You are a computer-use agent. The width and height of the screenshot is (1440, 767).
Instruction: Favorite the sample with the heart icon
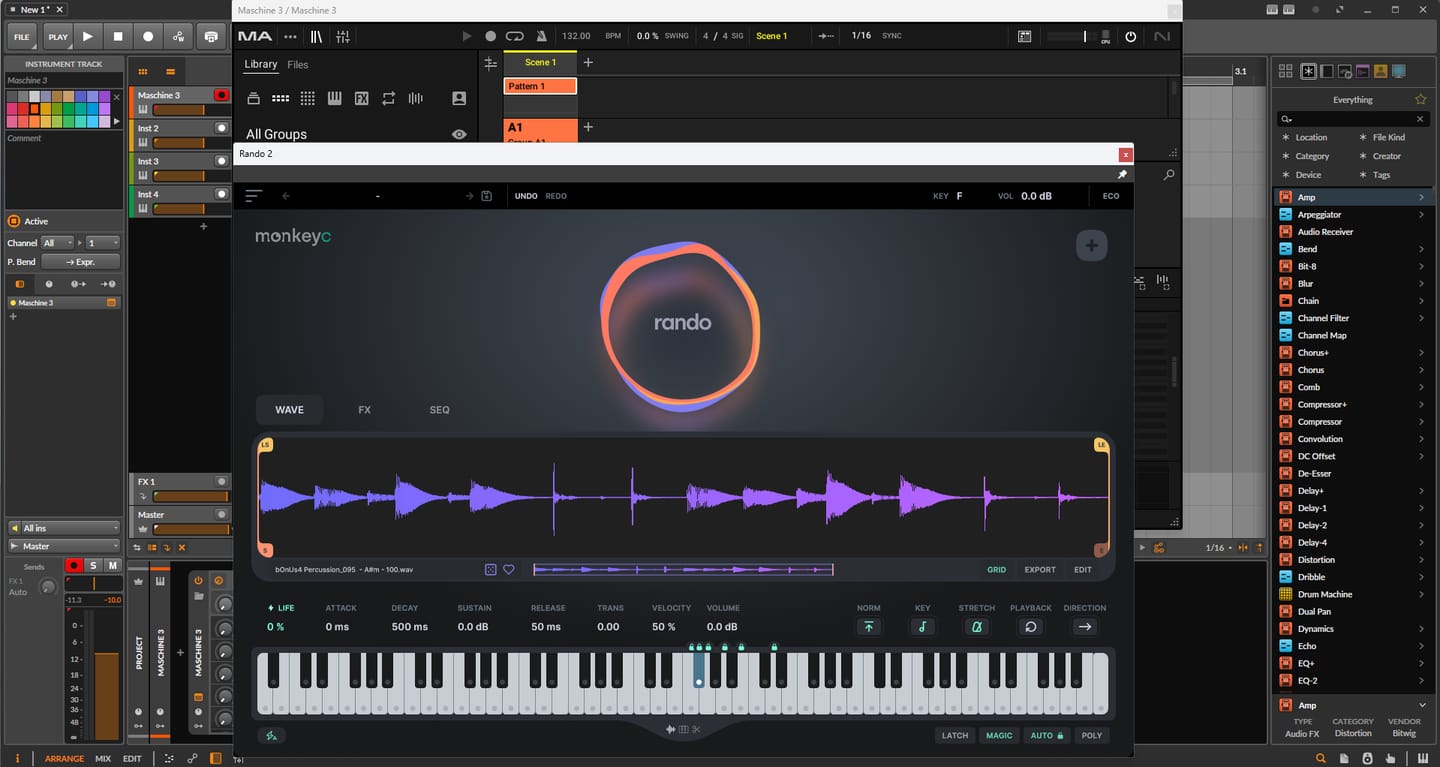[x=508, y=570]
